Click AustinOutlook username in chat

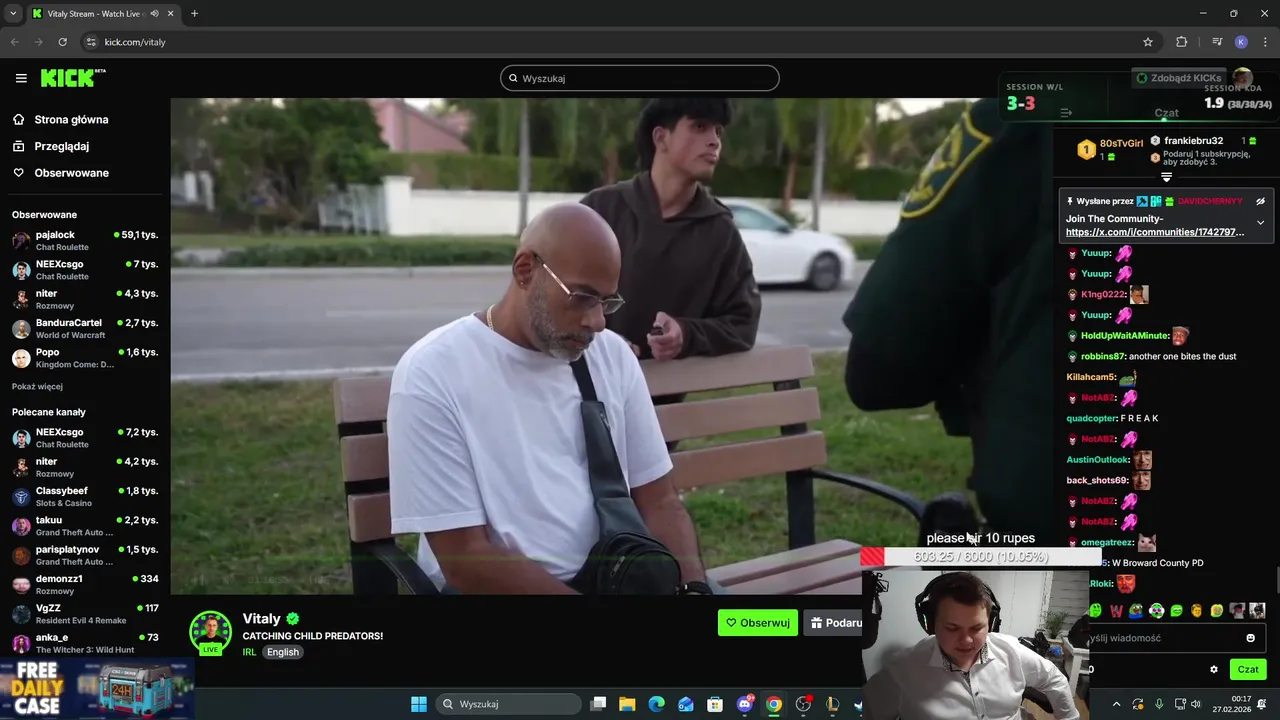(1097, 460)
